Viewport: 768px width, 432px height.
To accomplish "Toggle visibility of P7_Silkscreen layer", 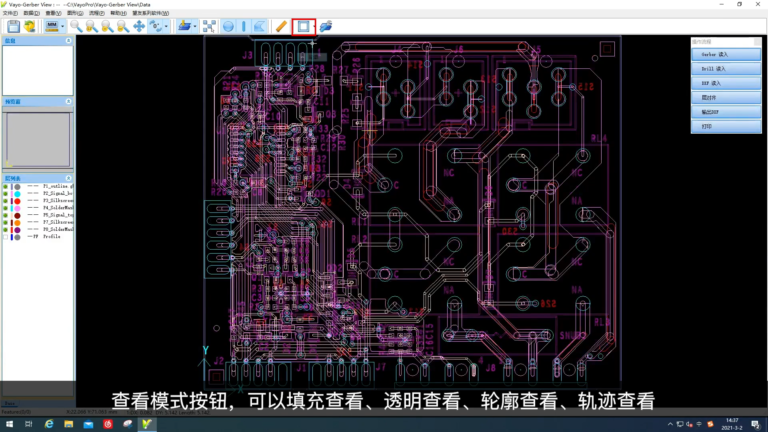I will coord(5,222).
